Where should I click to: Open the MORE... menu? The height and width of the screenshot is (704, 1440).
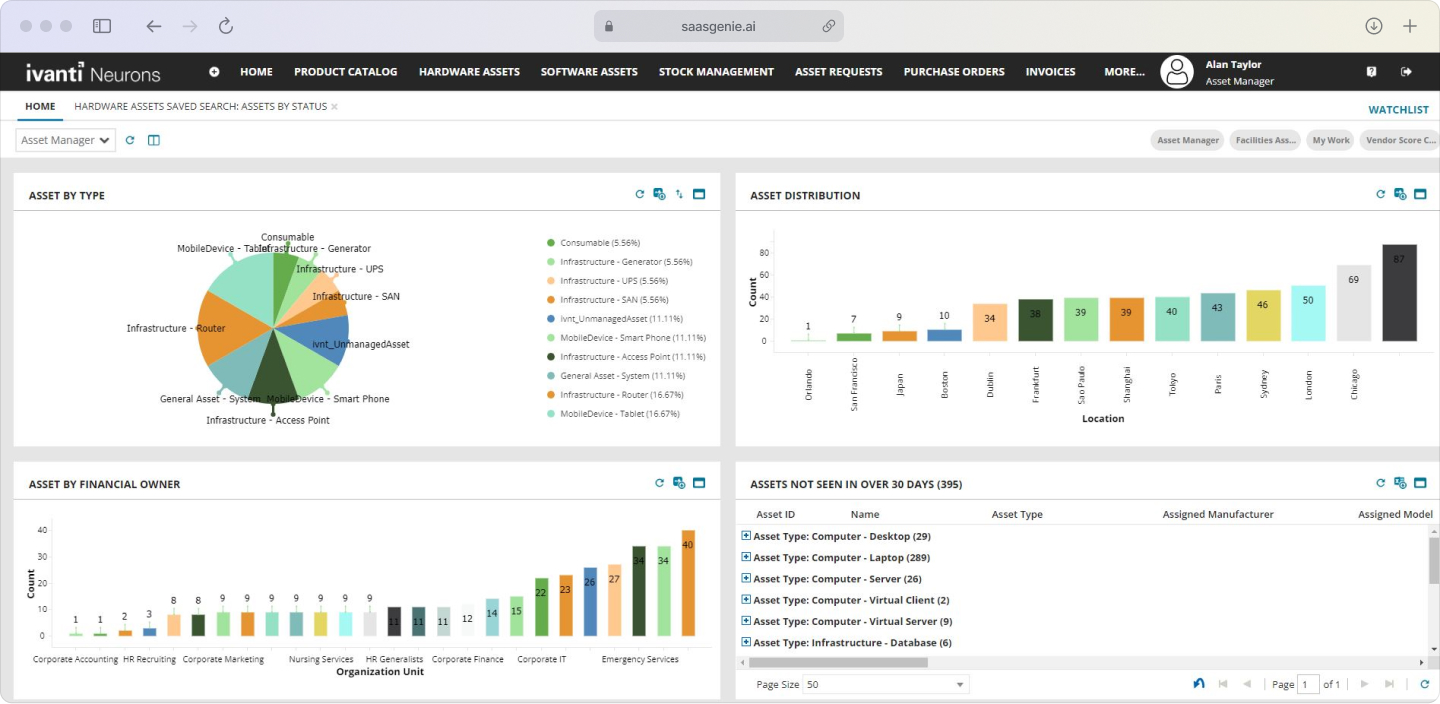click(x=1125, y=72)
